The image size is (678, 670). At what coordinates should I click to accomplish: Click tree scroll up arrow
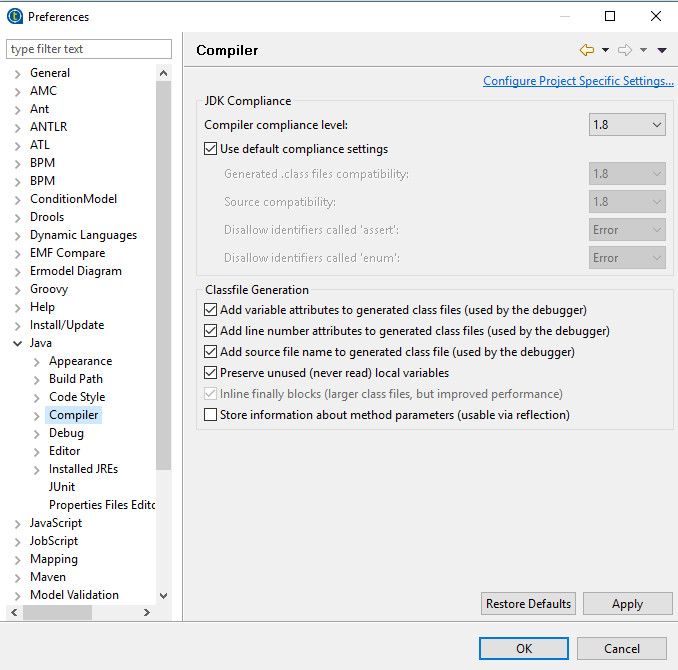coord(163,73)
